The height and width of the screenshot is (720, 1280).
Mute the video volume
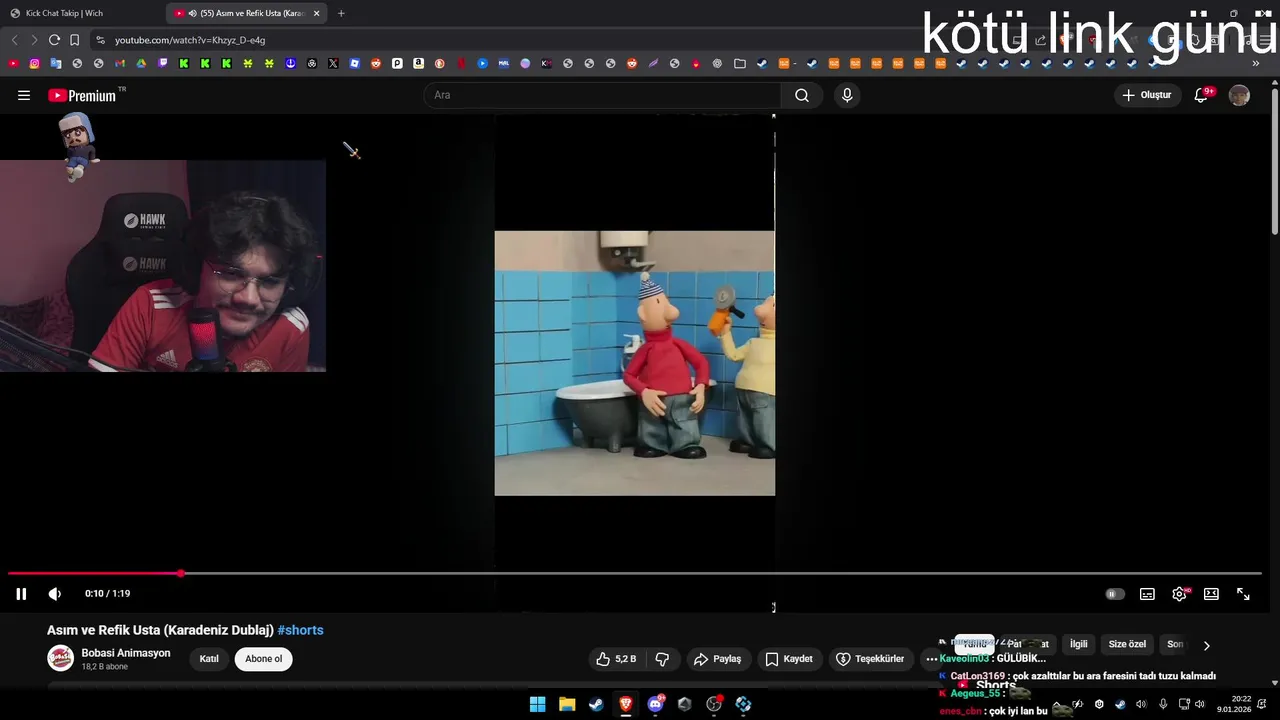tap(55, 594)
